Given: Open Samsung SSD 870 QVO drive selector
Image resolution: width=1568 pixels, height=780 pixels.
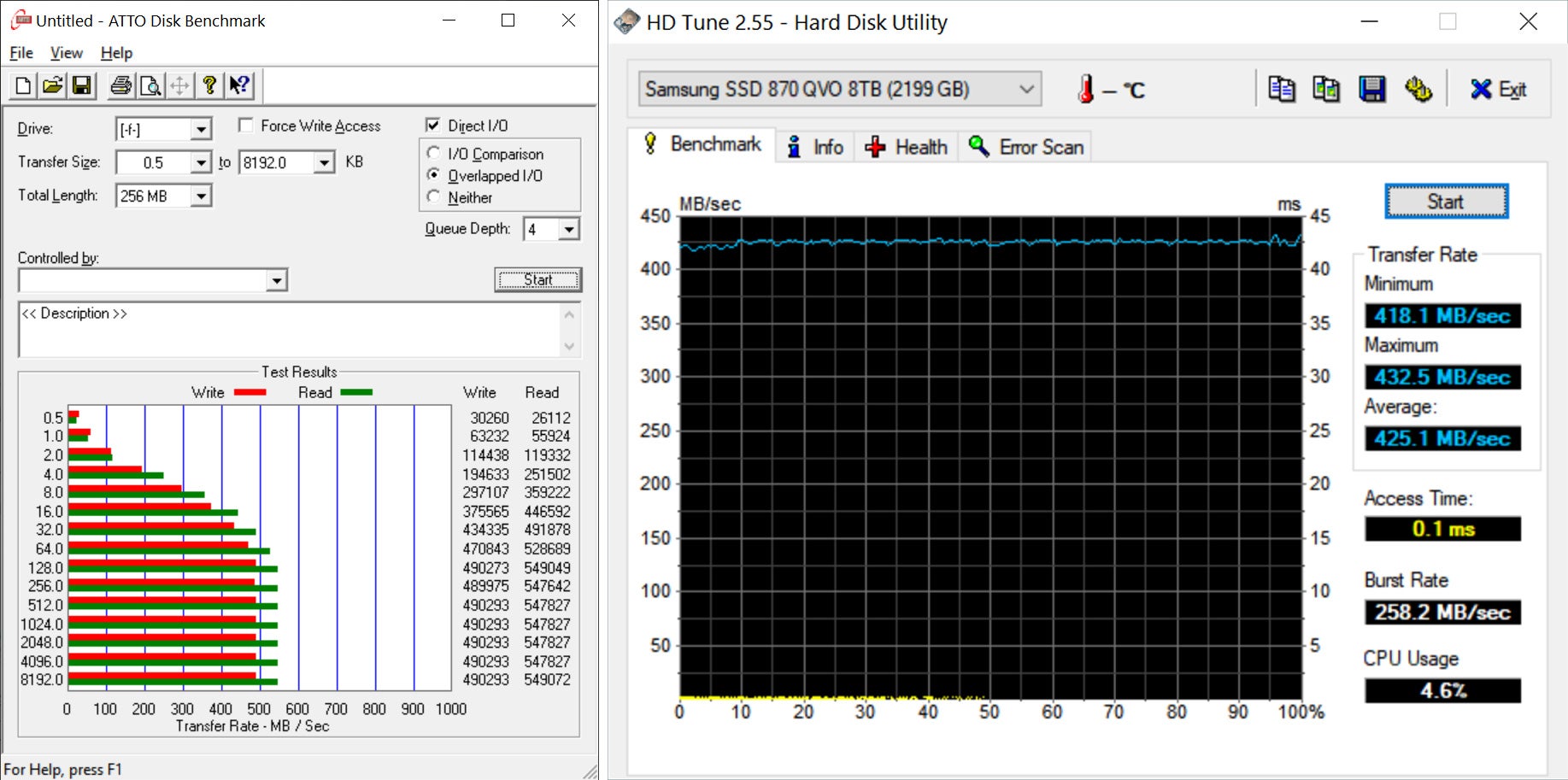Looking at the screenshot, I should [840, 89].
